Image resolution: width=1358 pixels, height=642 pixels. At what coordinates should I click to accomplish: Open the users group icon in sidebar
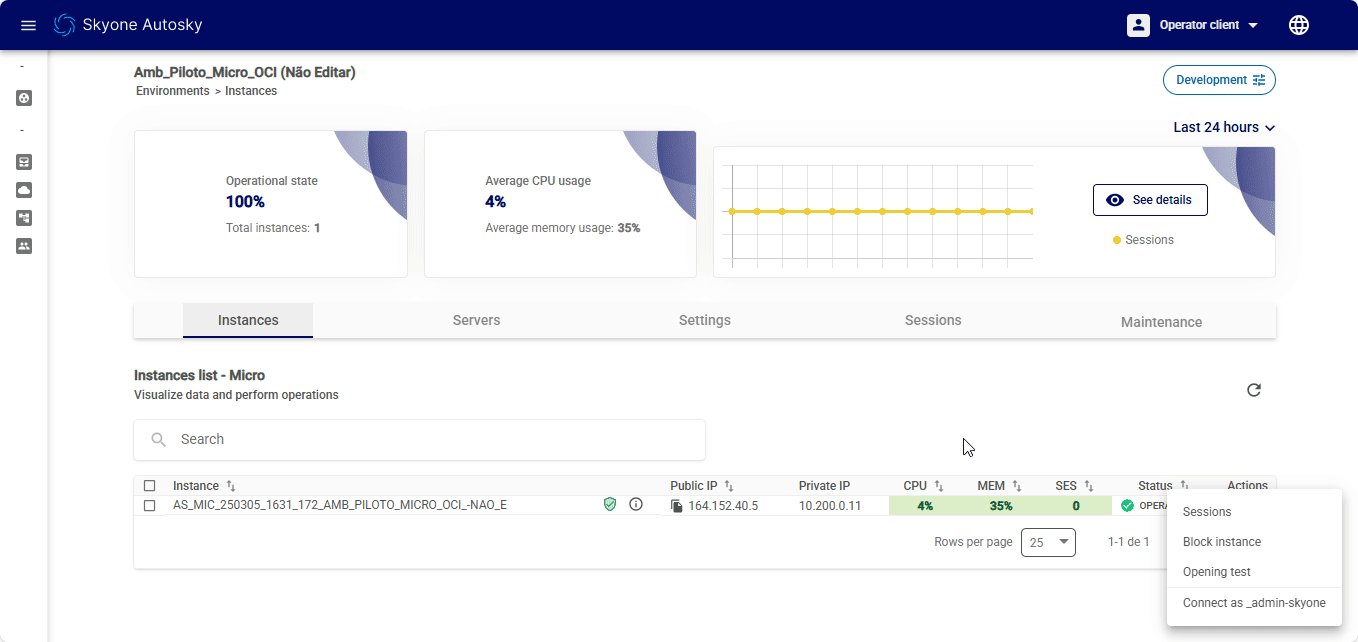click(24, 245)
